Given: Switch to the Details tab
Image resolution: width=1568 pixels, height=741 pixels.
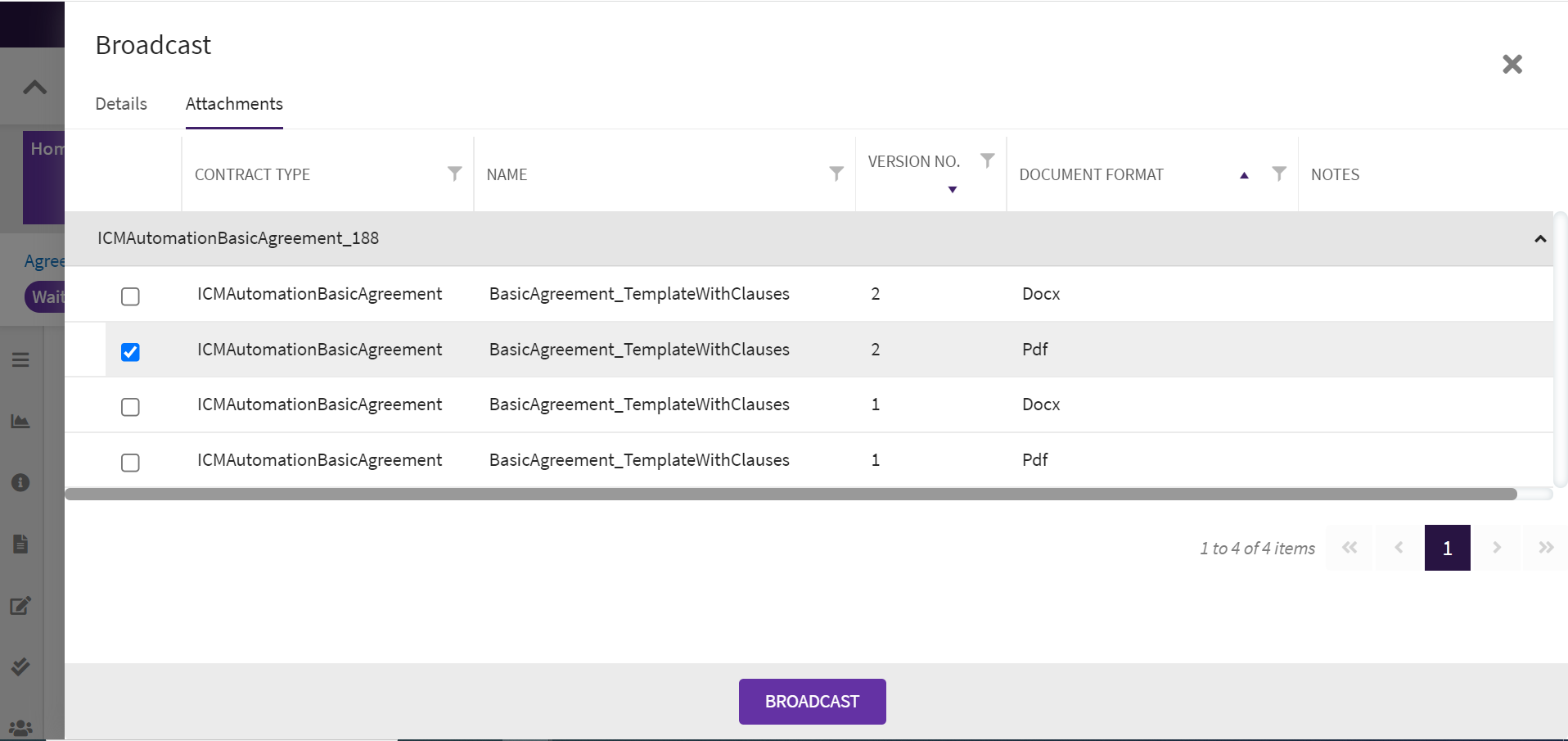Looking at the screenshot, I should 121,104.
